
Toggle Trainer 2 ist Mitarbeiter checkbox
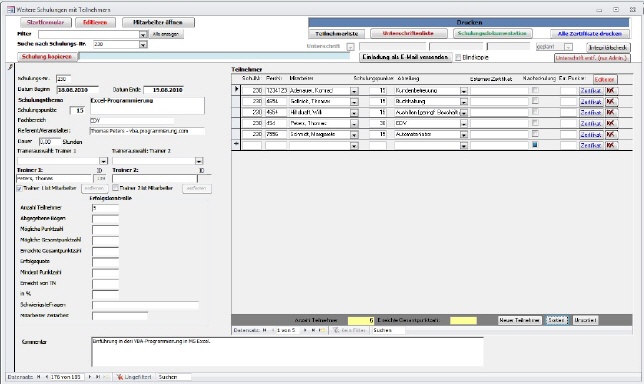(x=115, y=188)
